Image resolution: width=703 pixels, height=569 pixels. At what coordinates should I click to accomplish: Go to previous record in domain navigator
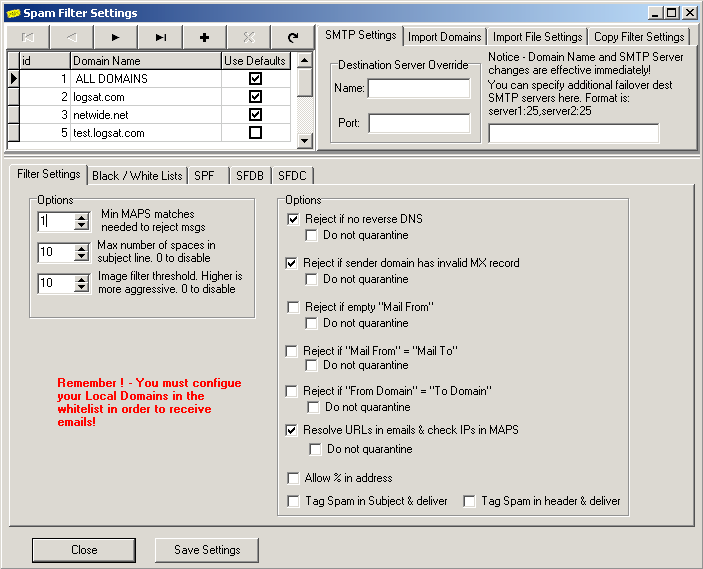72,37
